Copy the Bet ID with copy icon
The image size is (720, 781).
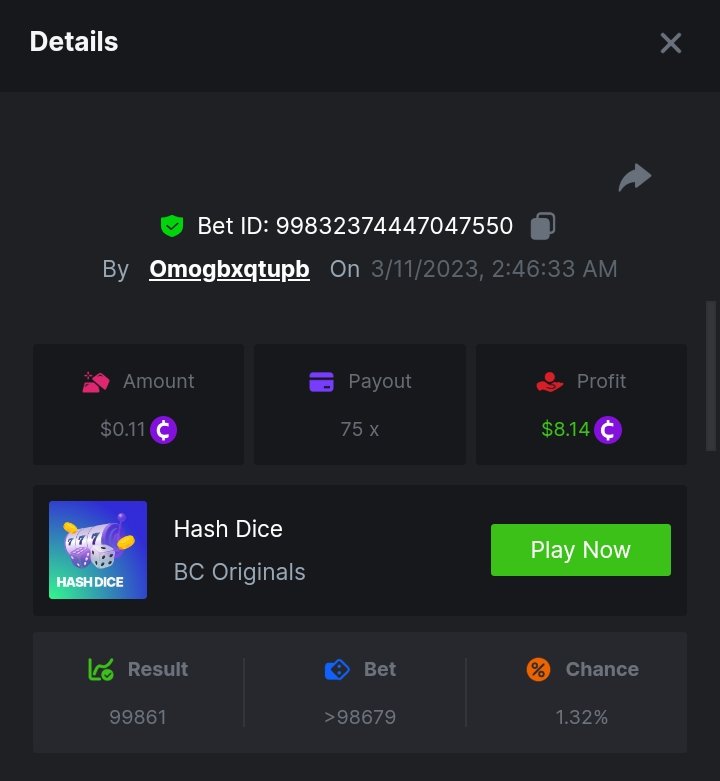pos(543,226)
